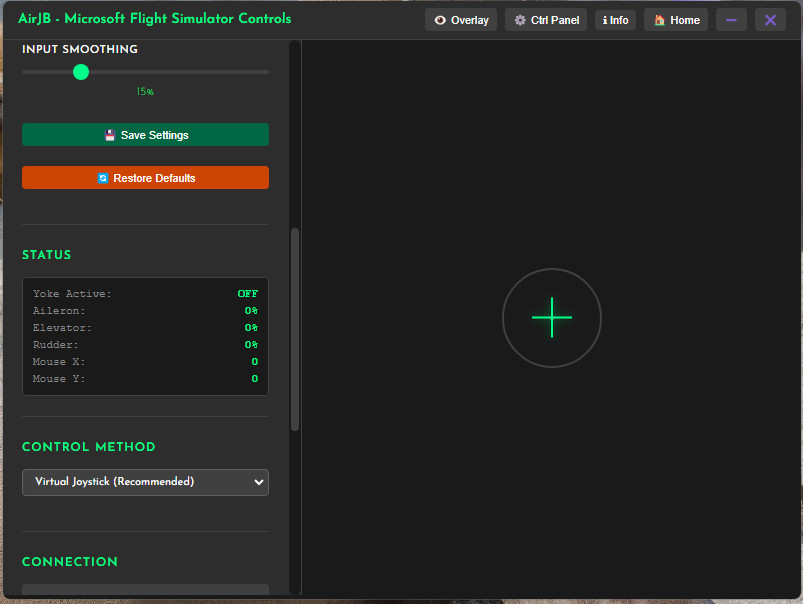Open the Ctrl Panel view
The width and height of the screenshot is (803, 604).
coord(545,19)
